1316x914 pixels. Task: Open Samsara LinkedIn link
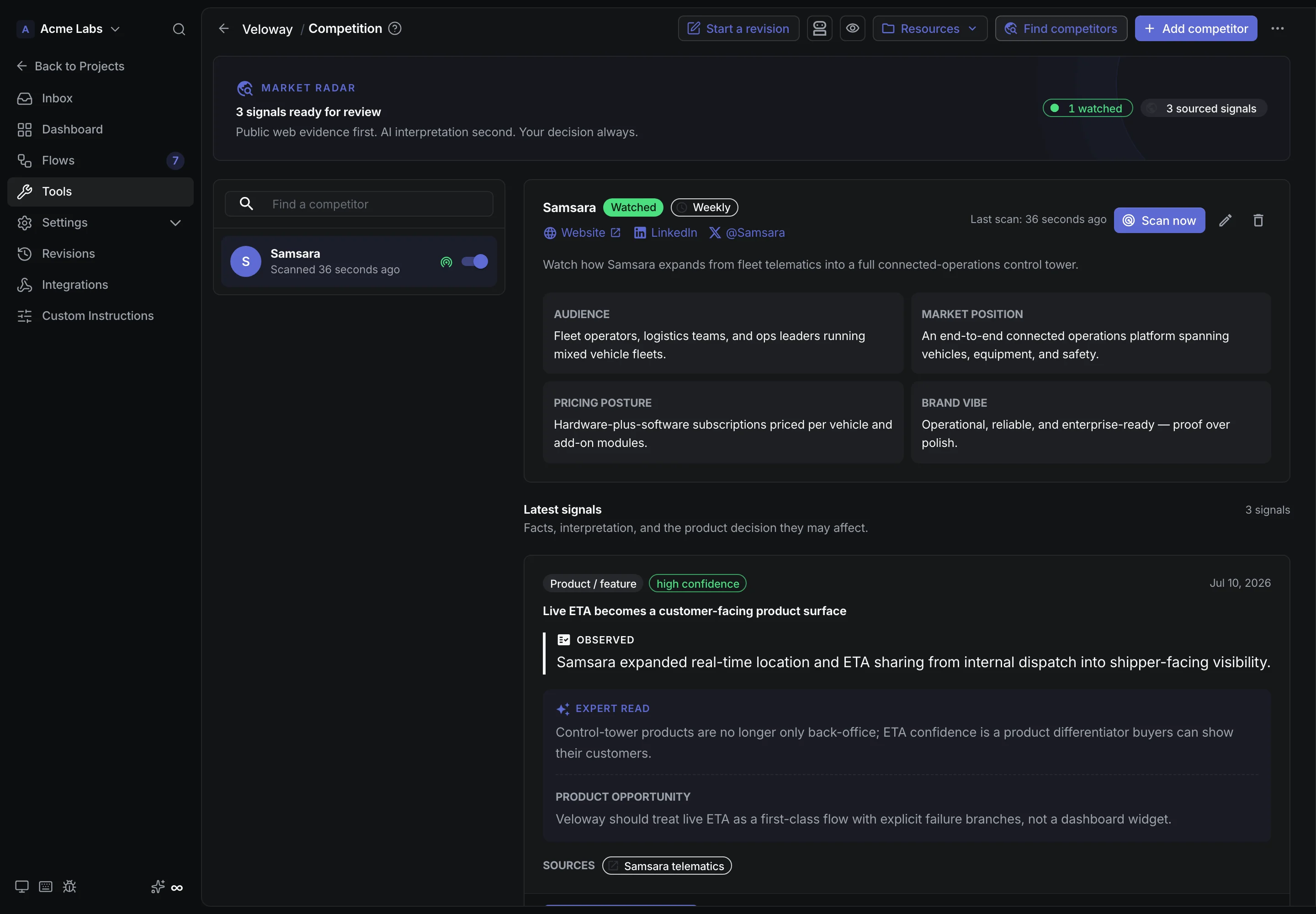point(665,233)
